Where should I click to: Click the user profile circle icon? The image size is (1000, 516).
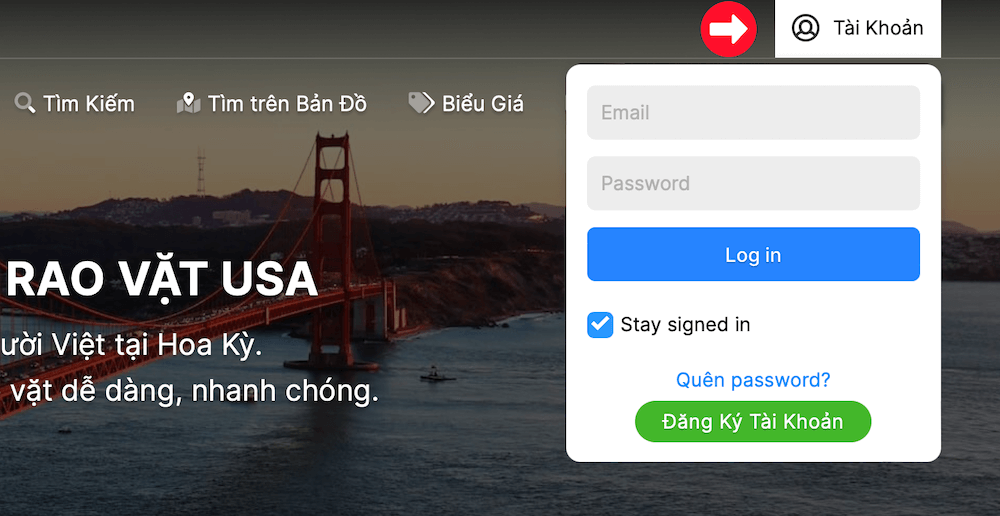805,28
